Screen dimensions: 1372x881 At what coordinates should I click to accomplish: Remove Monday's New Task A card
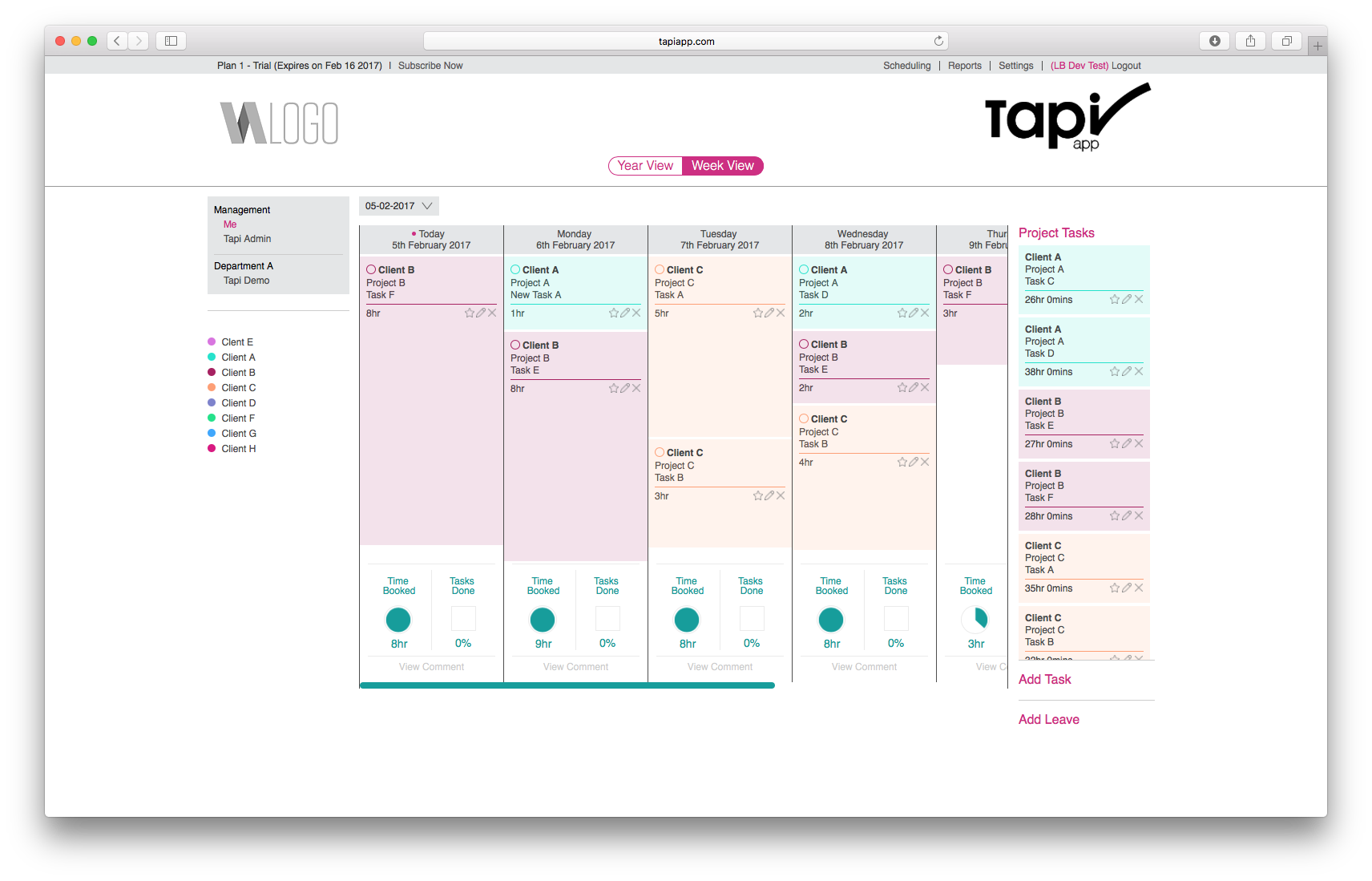[636, 313]
